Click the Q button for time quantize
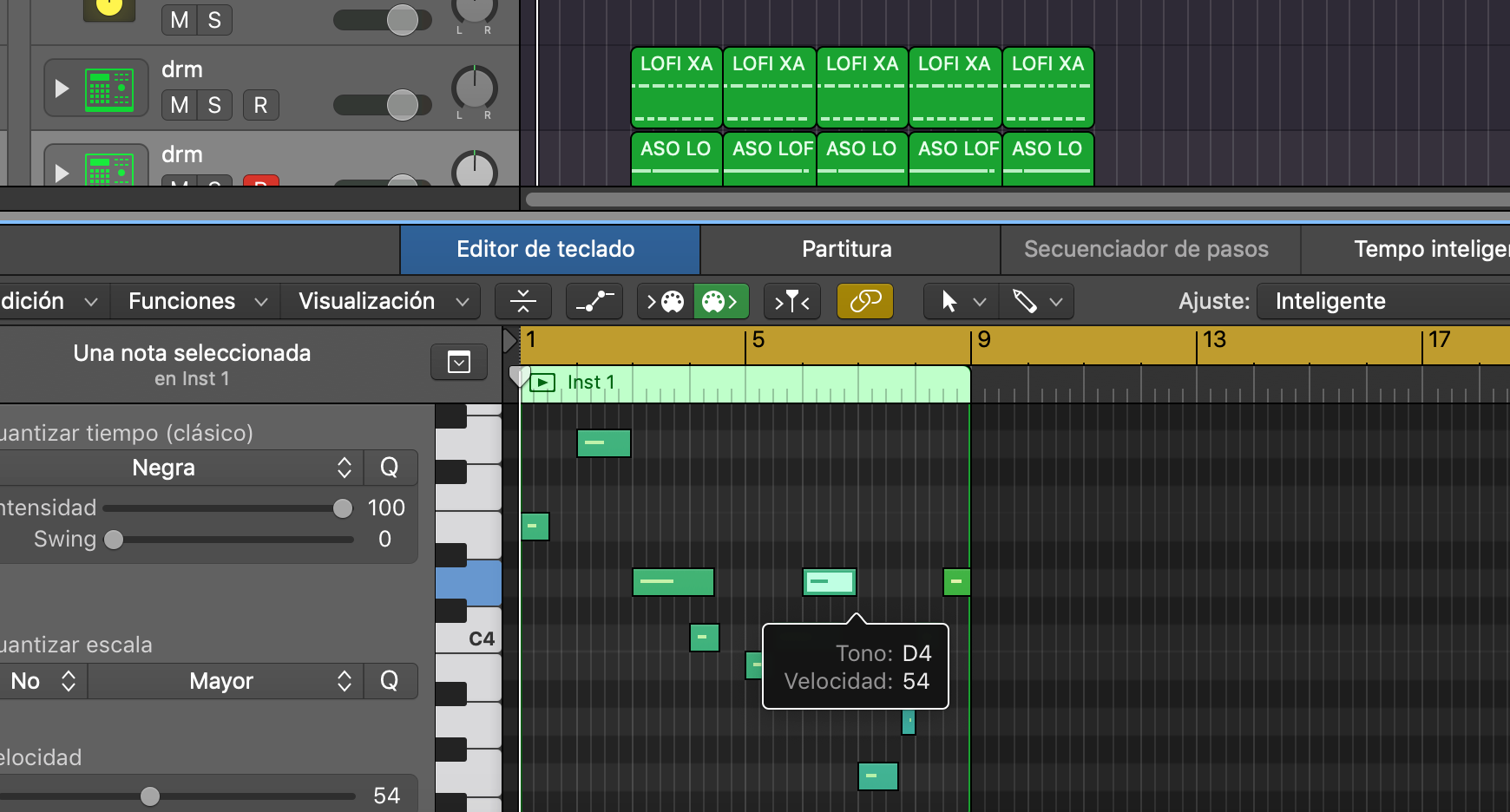1510x812 pixels. click(390, 468)
